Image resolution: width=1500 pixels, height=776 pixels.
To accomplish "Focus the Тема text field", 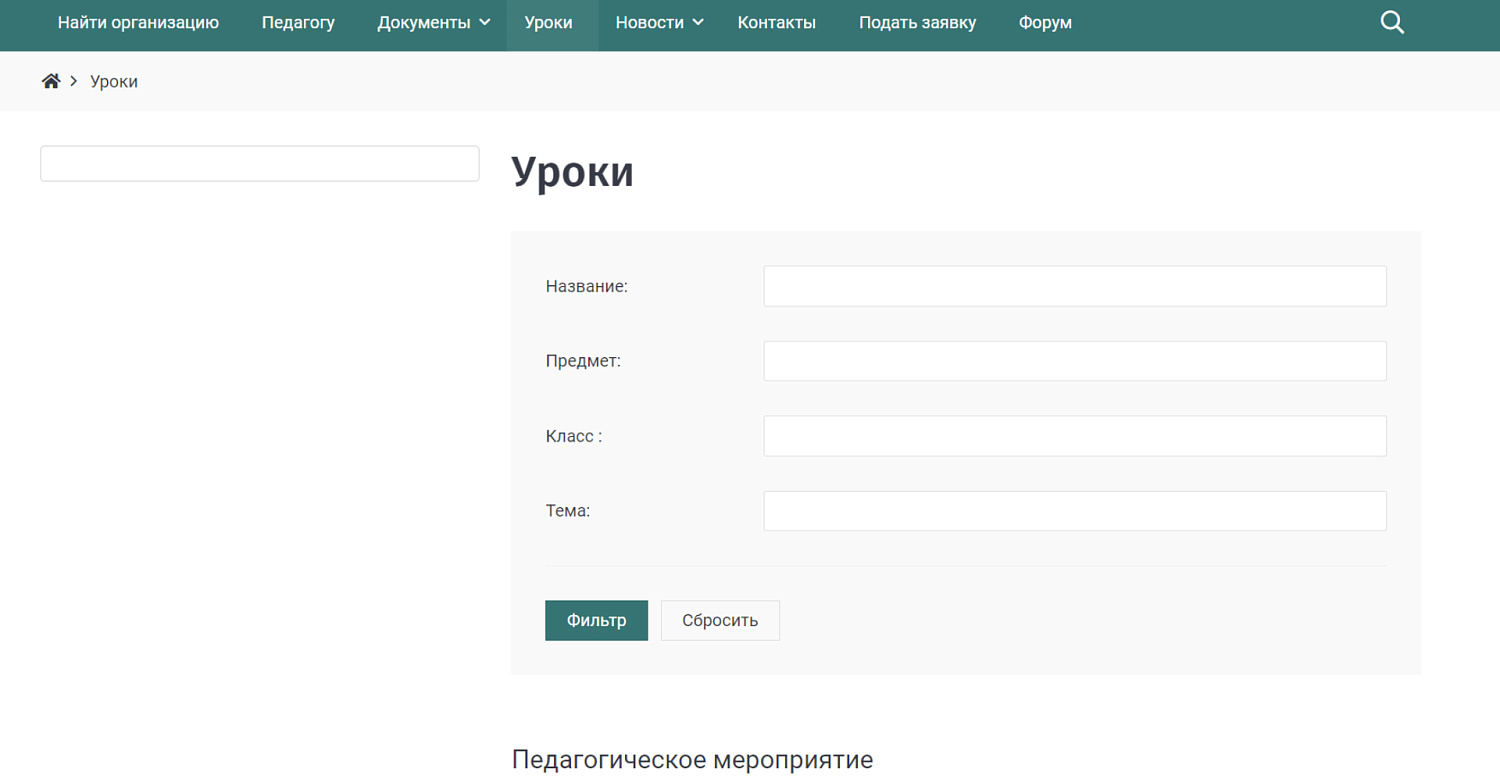I will 1074,511.
